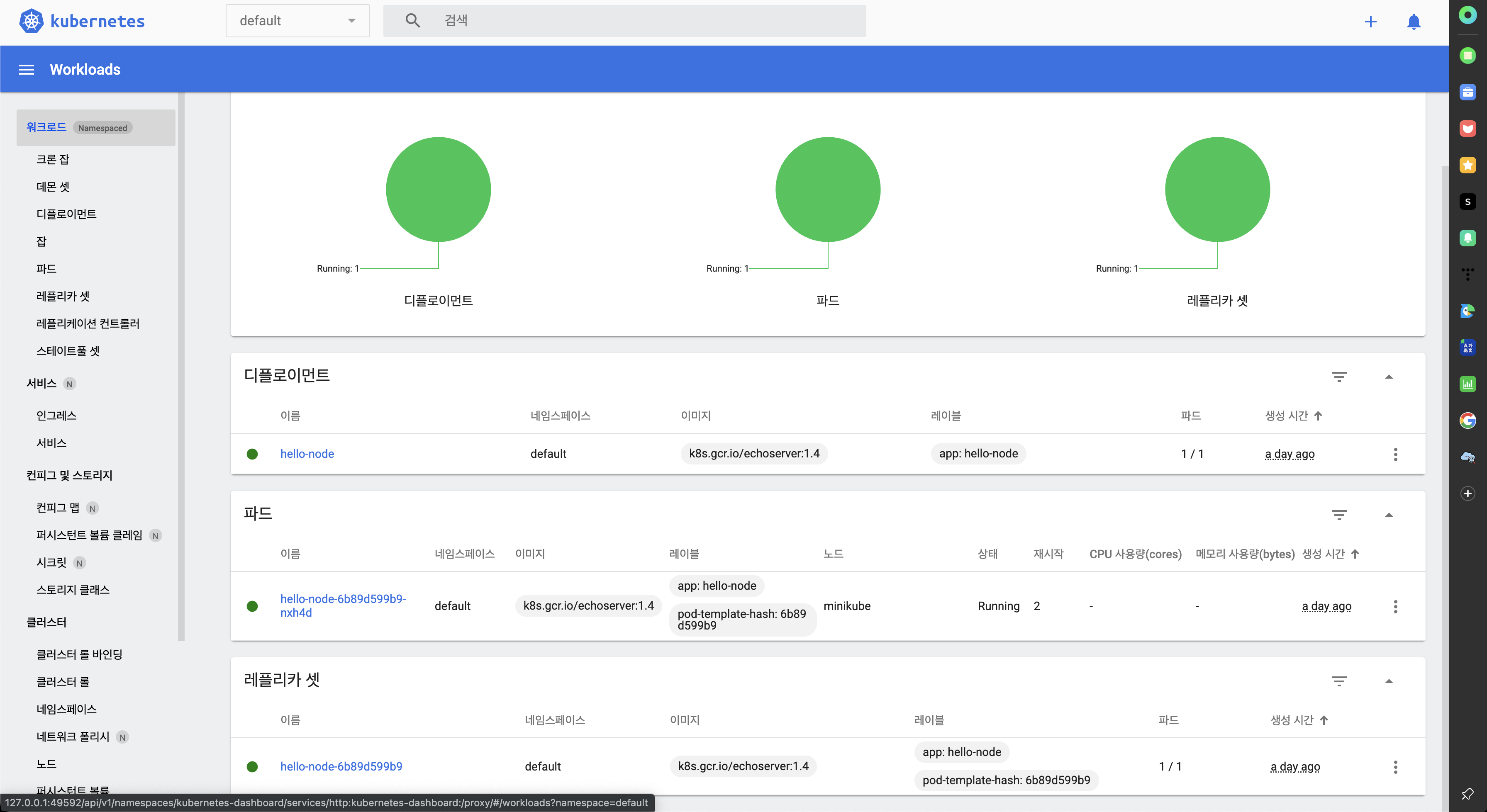Open the hello-node deployment link
This screenshot has height=812, width=1487.
coord(307,454)
